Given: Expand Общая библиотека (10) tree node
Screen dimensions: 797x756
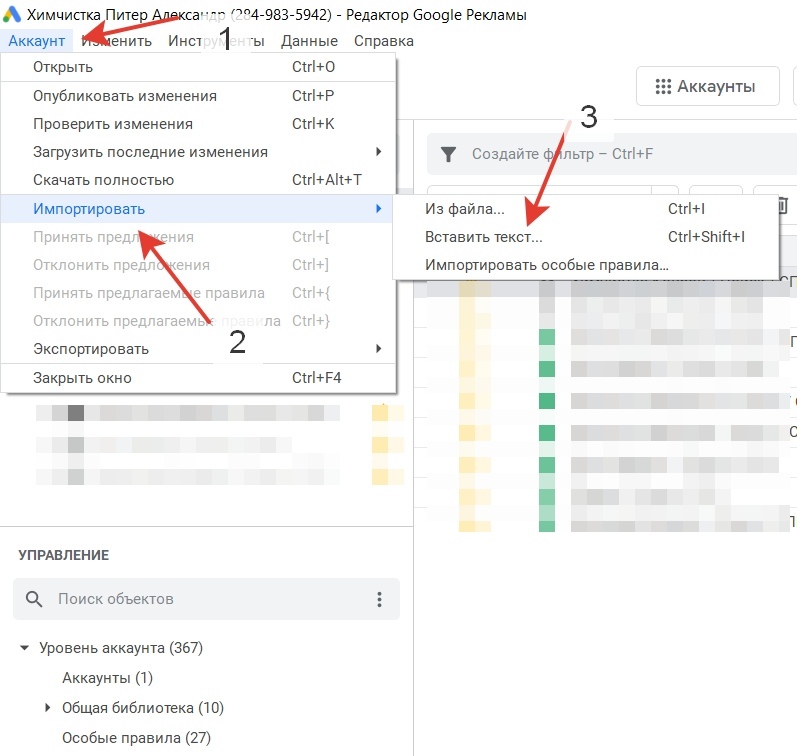Looking at the screenshot, I should (x=47, y=707).
